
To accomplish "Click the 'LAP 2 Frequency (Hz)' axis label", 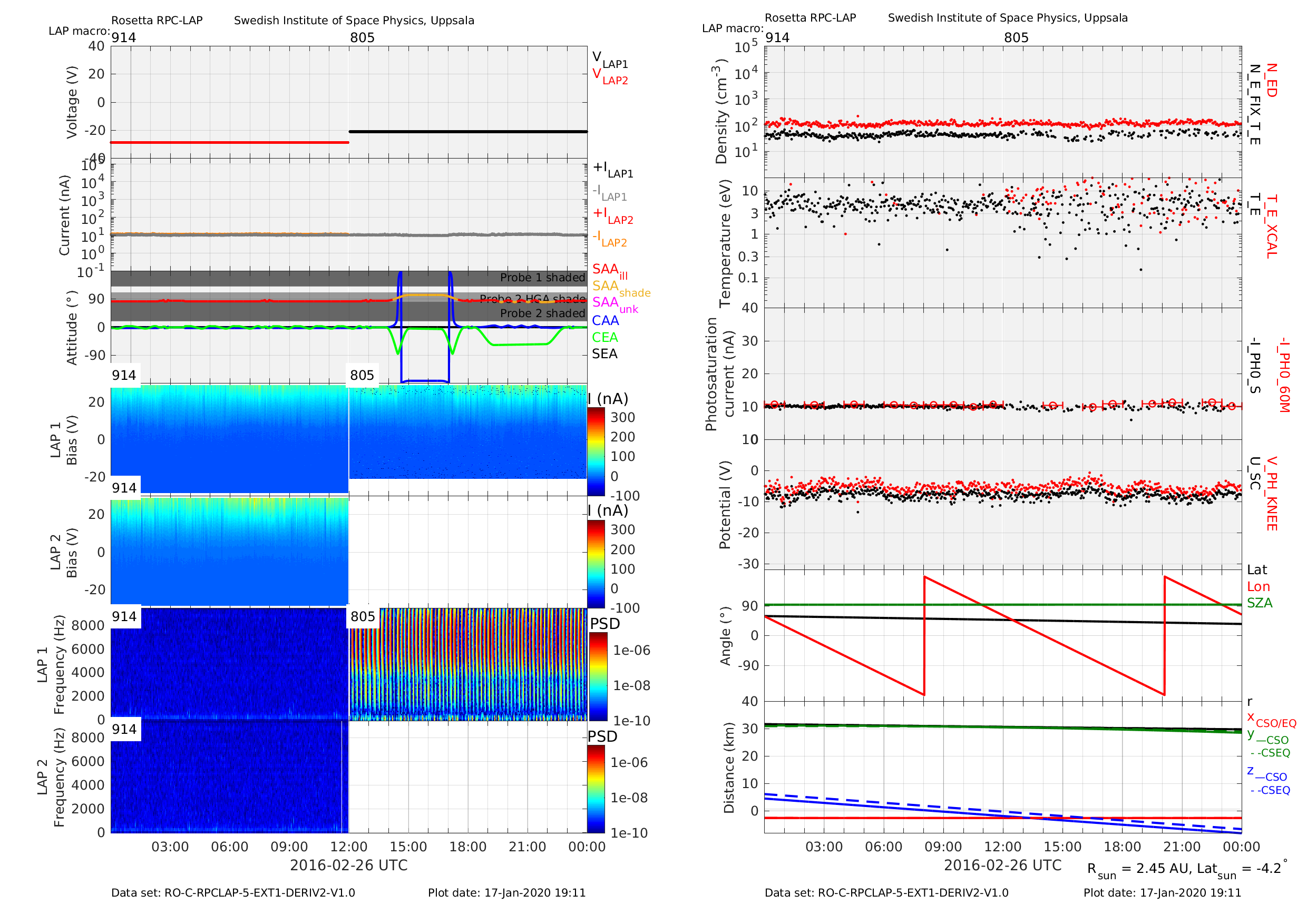I will 51,777.
